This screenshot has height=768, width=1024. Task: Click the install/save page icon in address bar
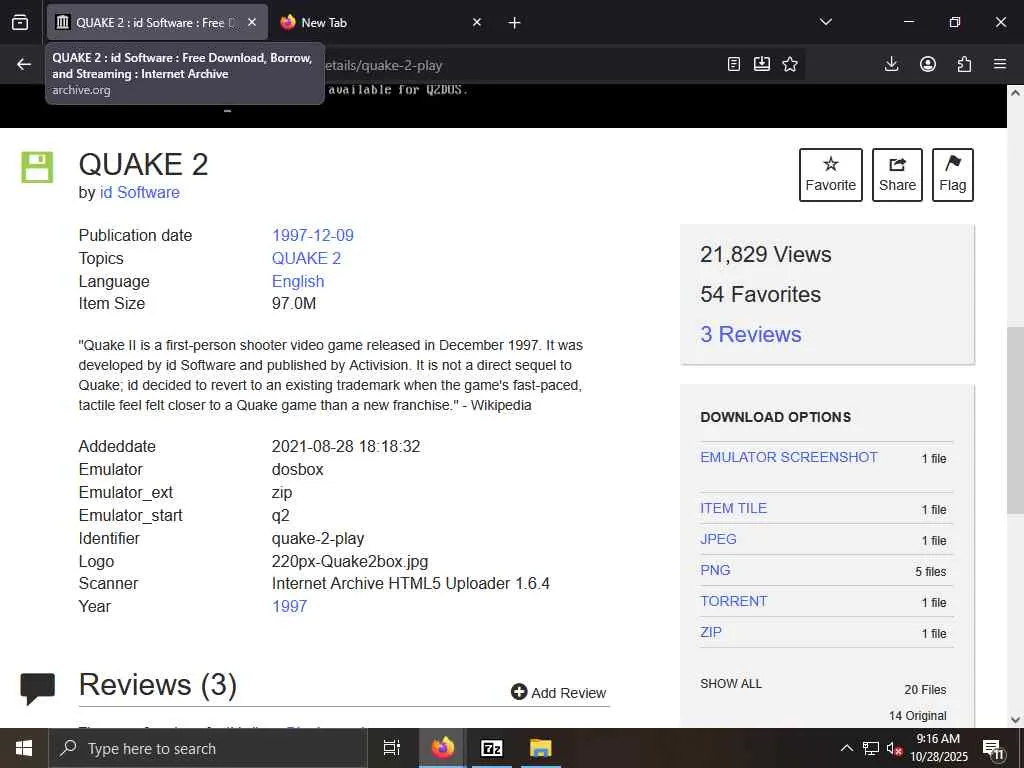(x=761, y=64)
